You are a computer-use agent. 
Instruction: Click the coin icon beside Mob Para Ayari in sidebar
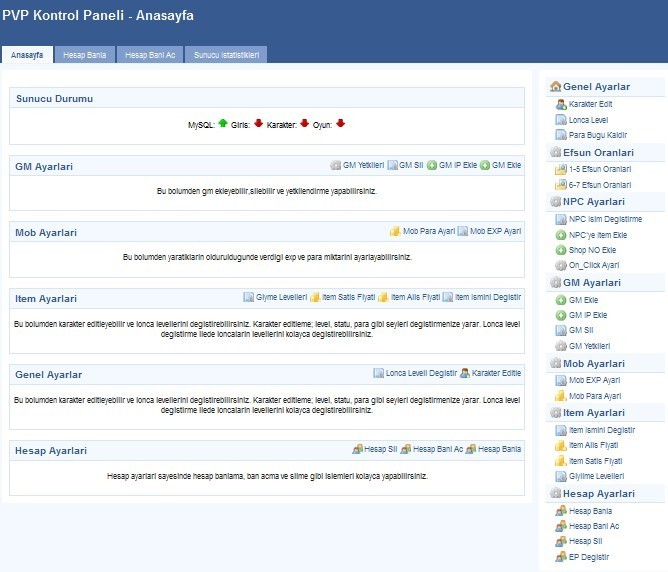[561, 396]
